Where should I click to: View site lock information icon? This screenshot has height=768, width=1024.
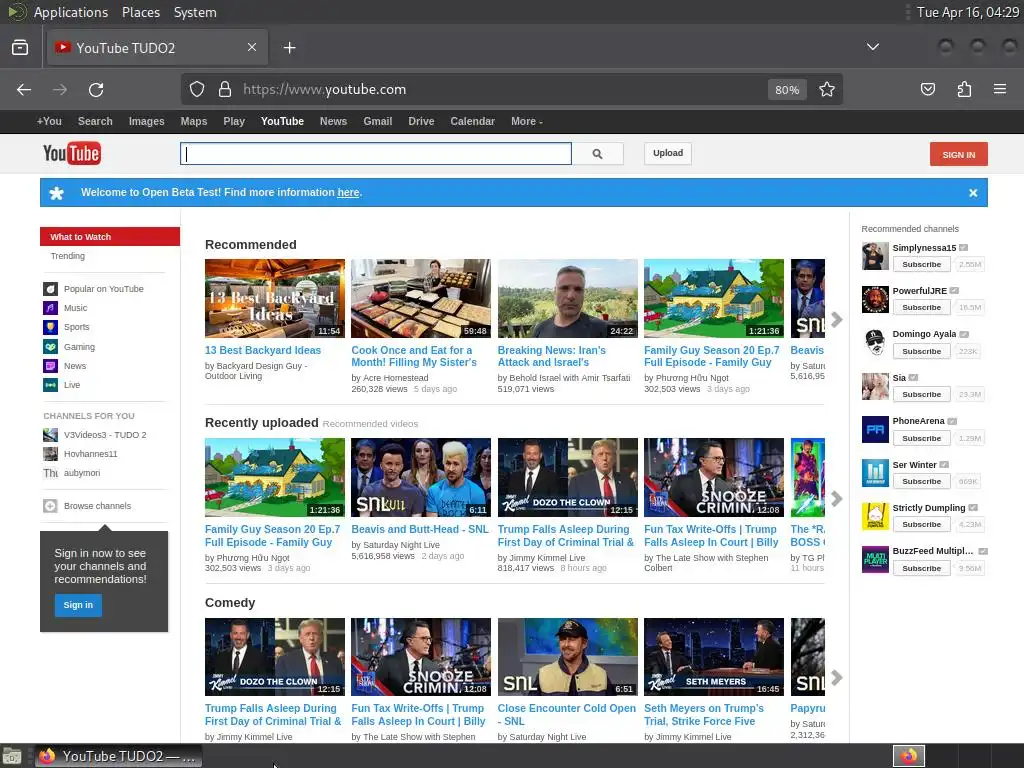point(225,89)
